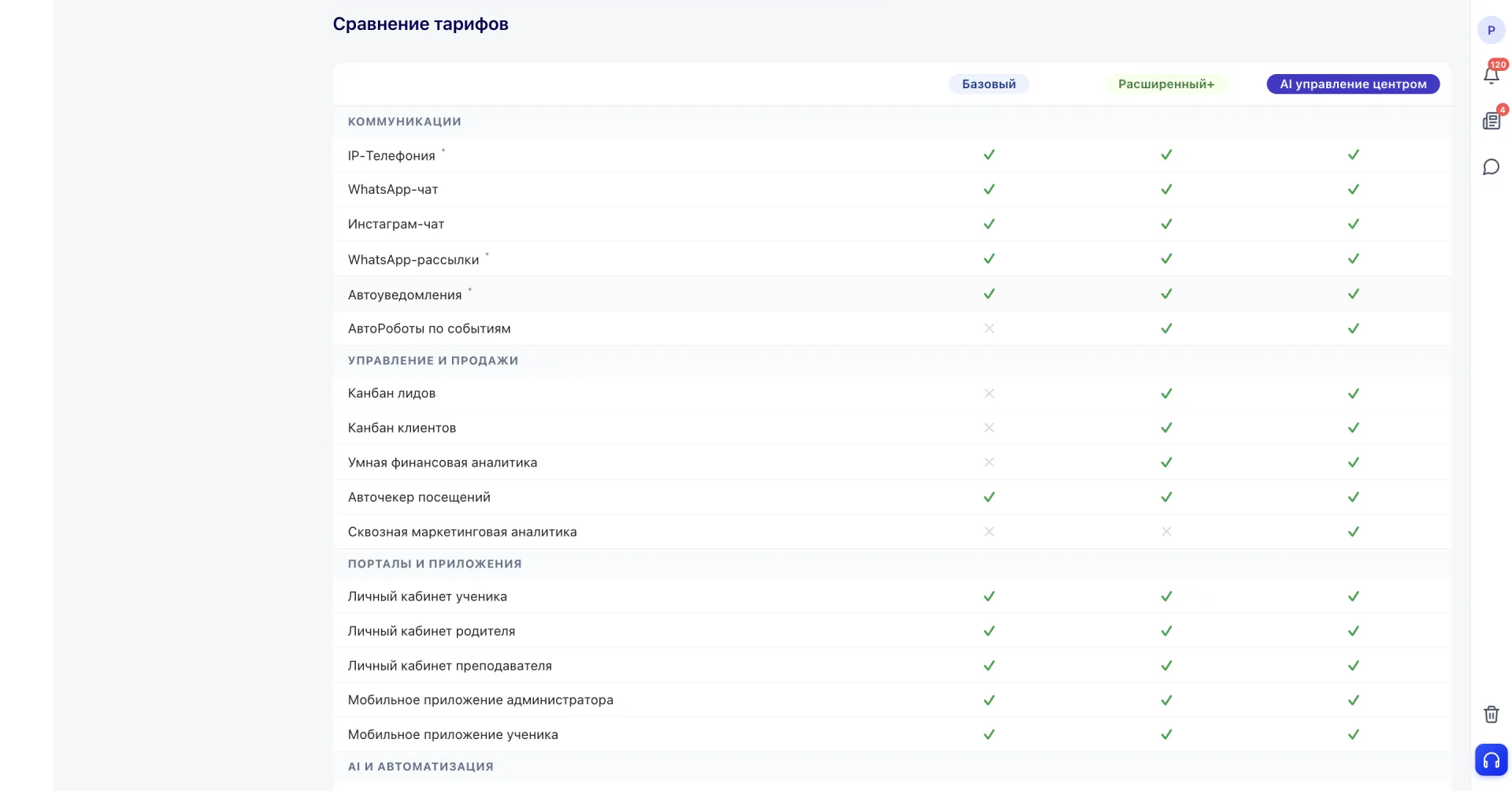
Task: Click Базовый cross for Канбан клиентов
Action: pyautogui.click(x=989, y=427)
